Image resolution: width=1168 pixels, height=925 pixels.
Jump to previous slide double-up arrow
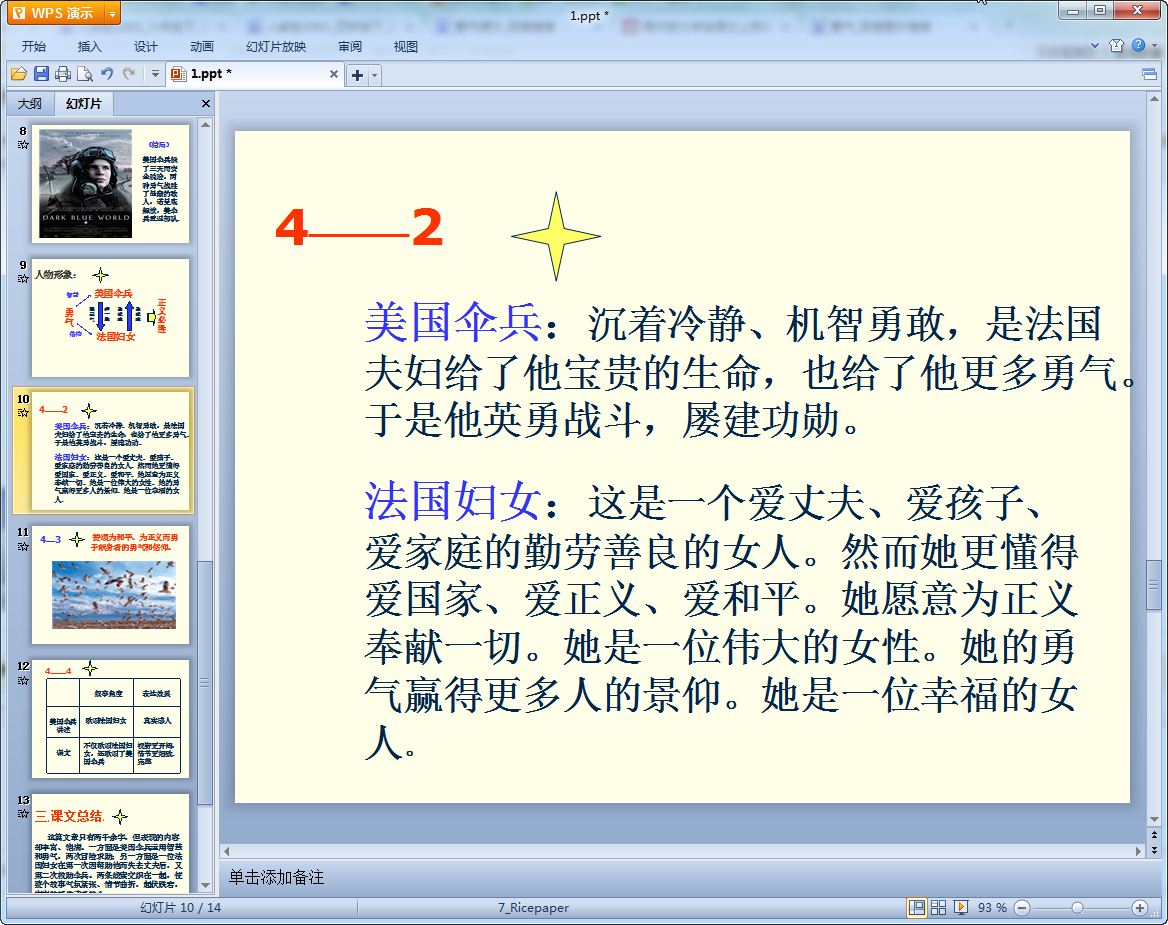pos(1154,835)
